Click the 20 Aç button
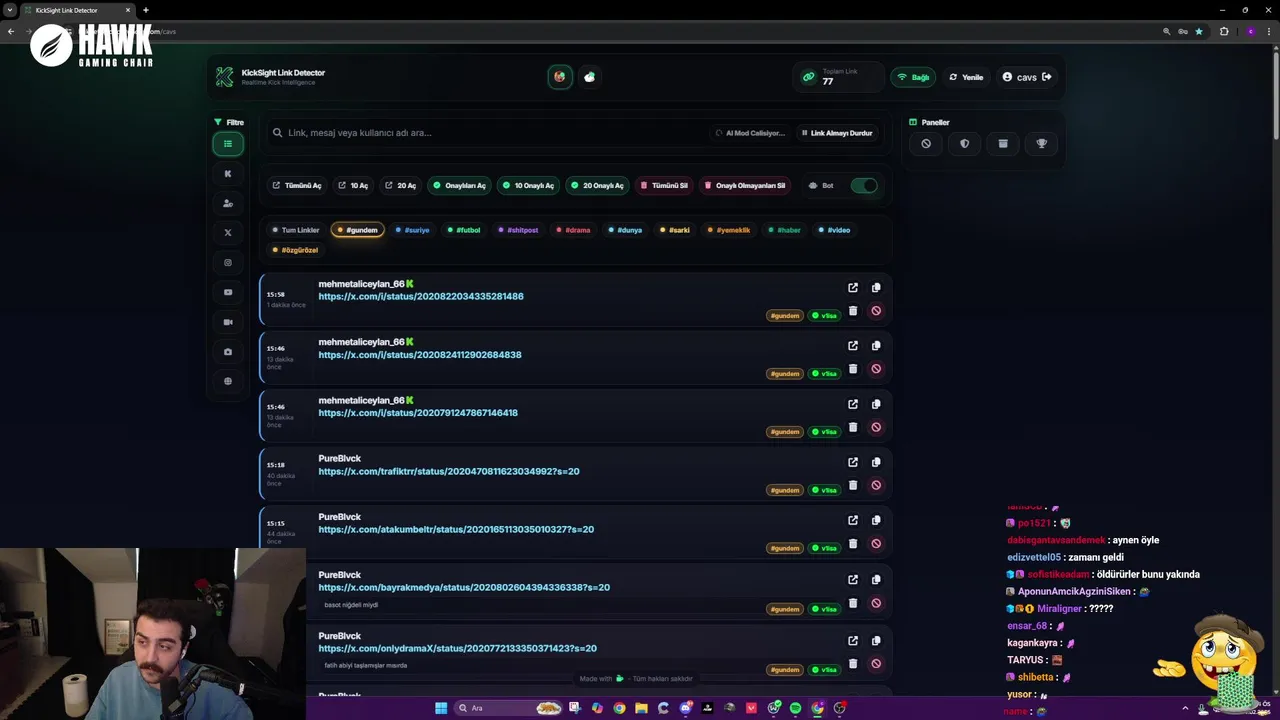1280x720 pixels. (400, 185)
